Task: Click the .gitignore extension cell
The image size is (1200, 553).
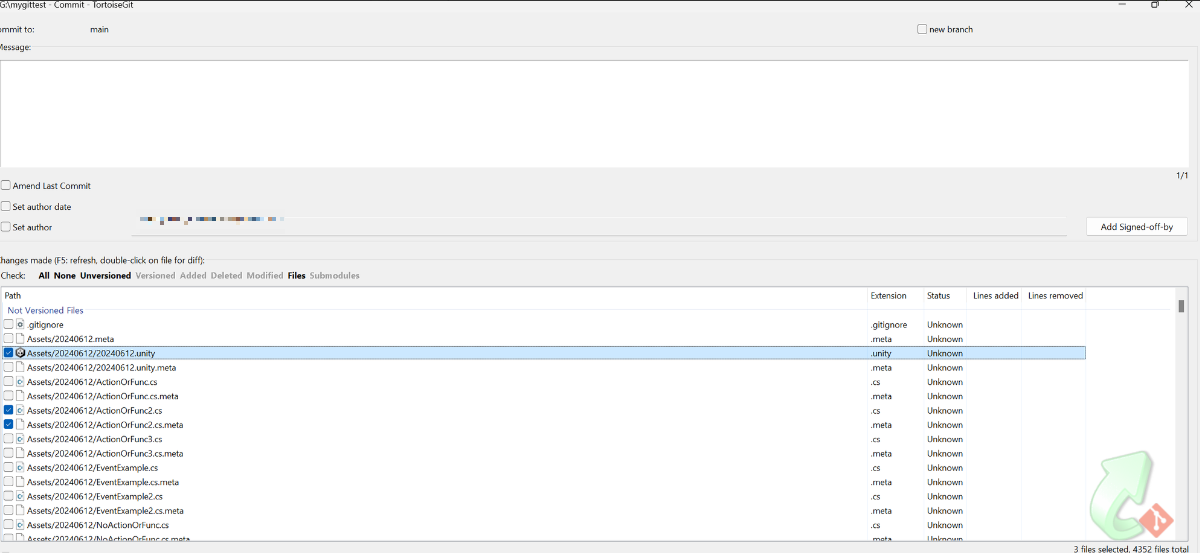Action: coord(889,325)
